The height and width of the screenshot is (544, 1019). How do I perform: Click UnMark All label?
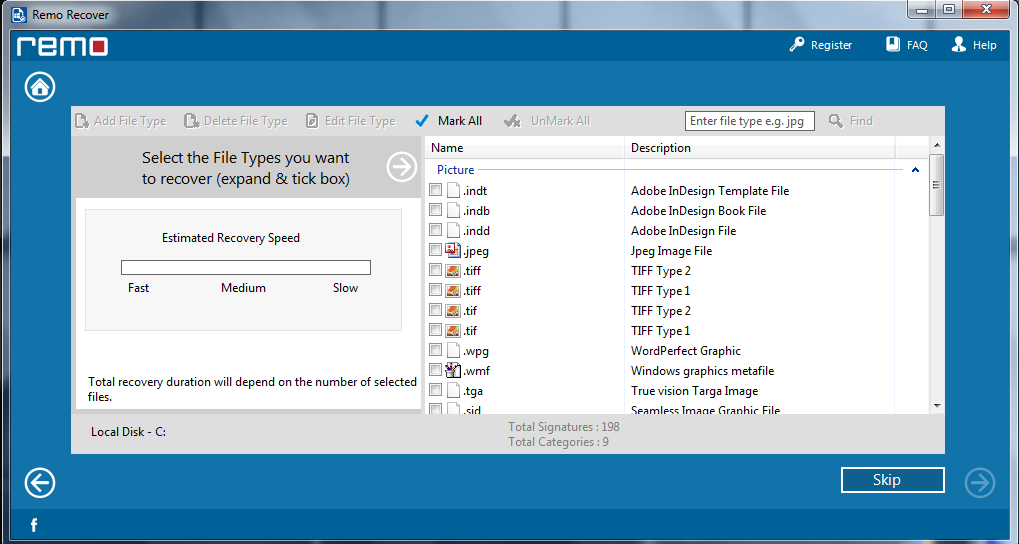click(560, 121)
